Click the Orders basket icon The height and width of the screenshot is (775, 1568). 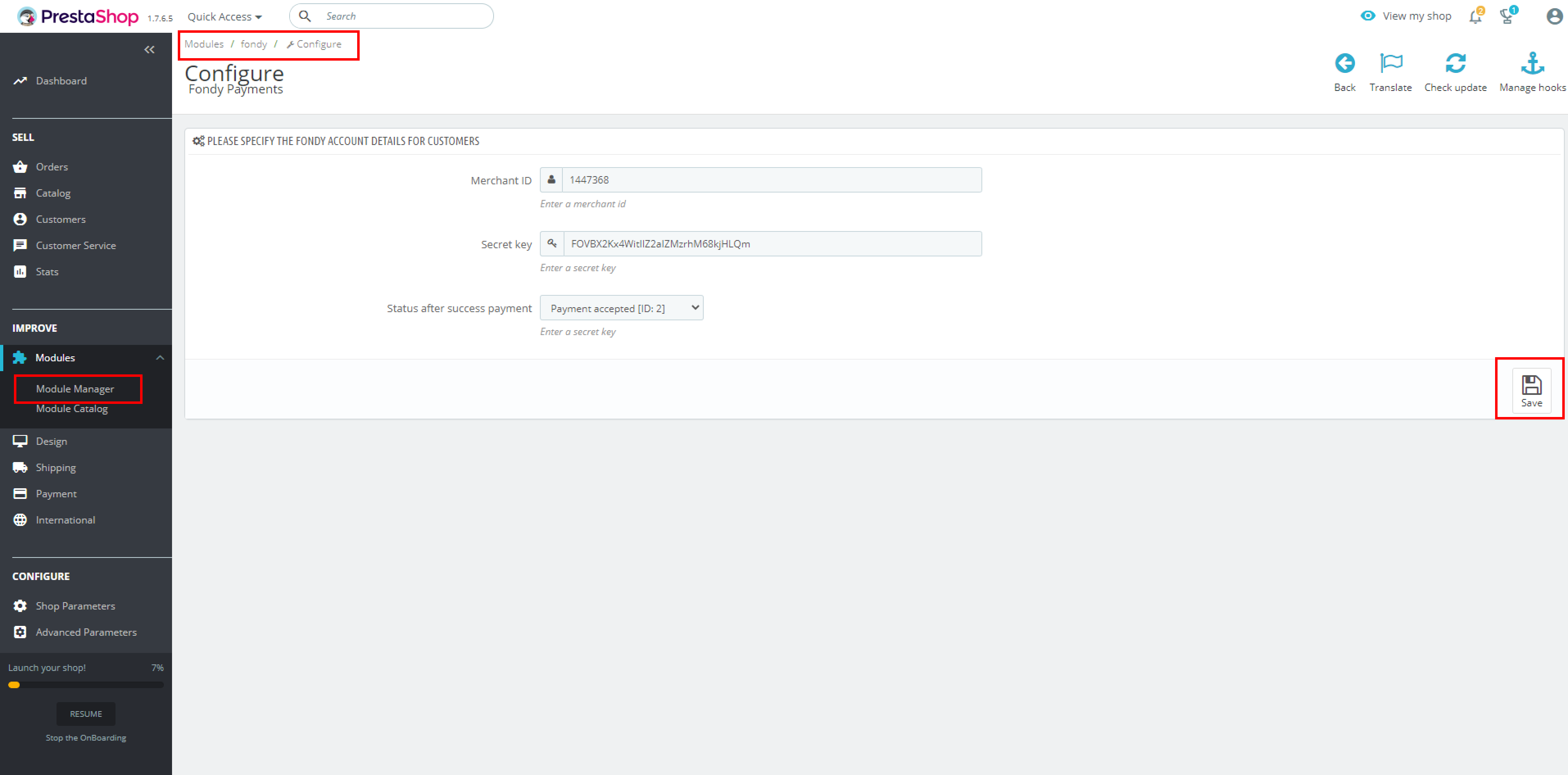pyautogui.click(x=20, y=166)
